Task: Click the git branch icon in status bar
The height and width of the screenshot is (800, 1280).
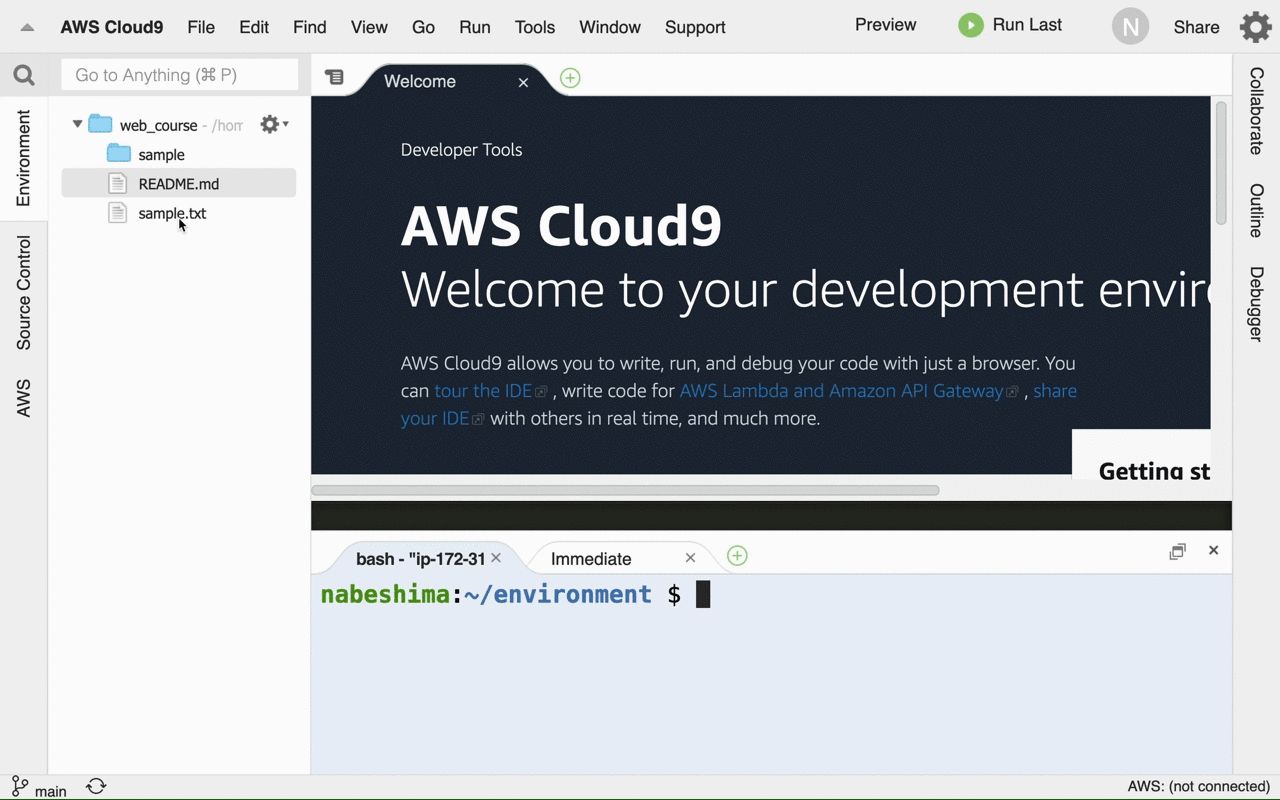Action: (20, 786)
